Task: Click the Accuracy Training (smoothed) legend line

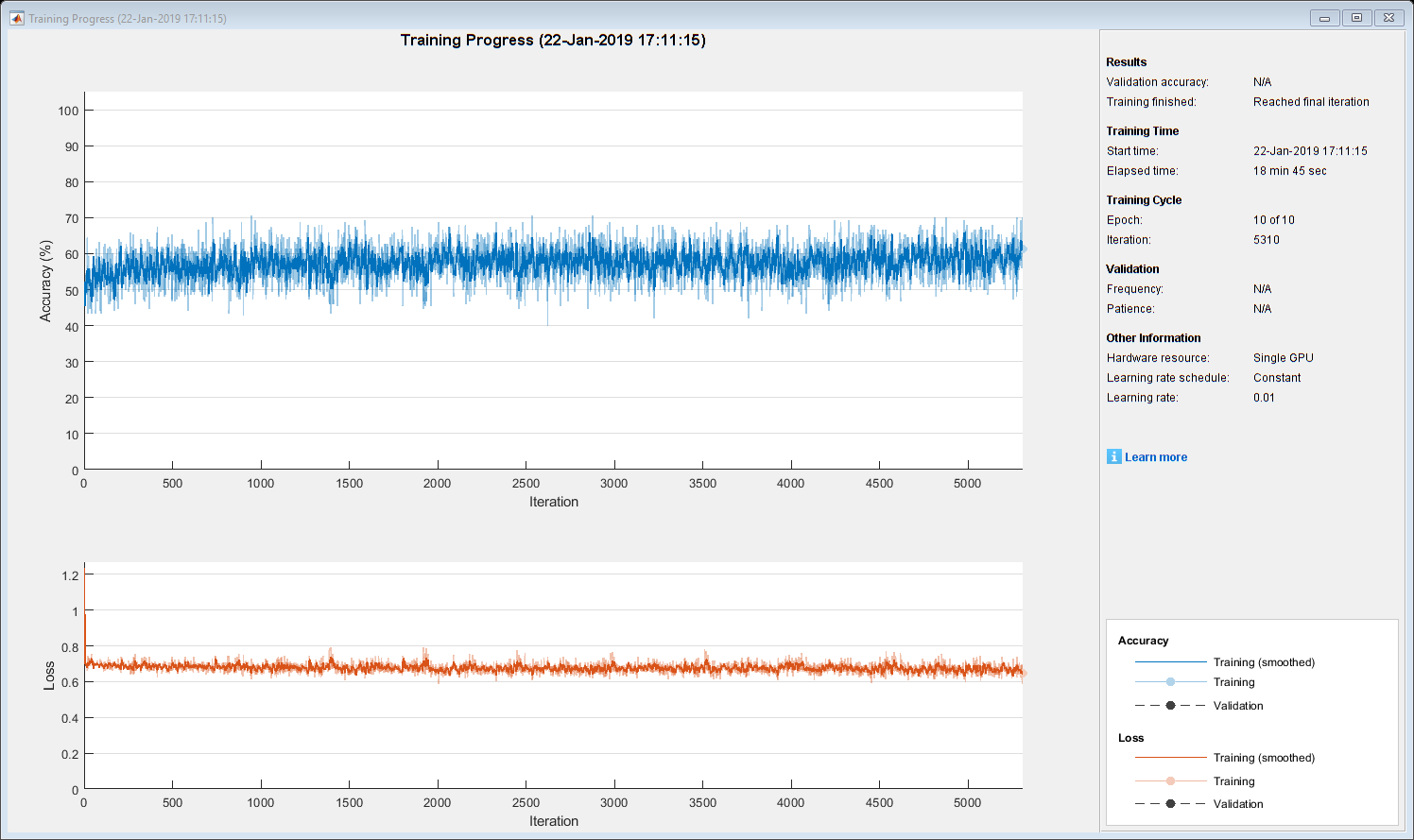Action: point(1170,662)
